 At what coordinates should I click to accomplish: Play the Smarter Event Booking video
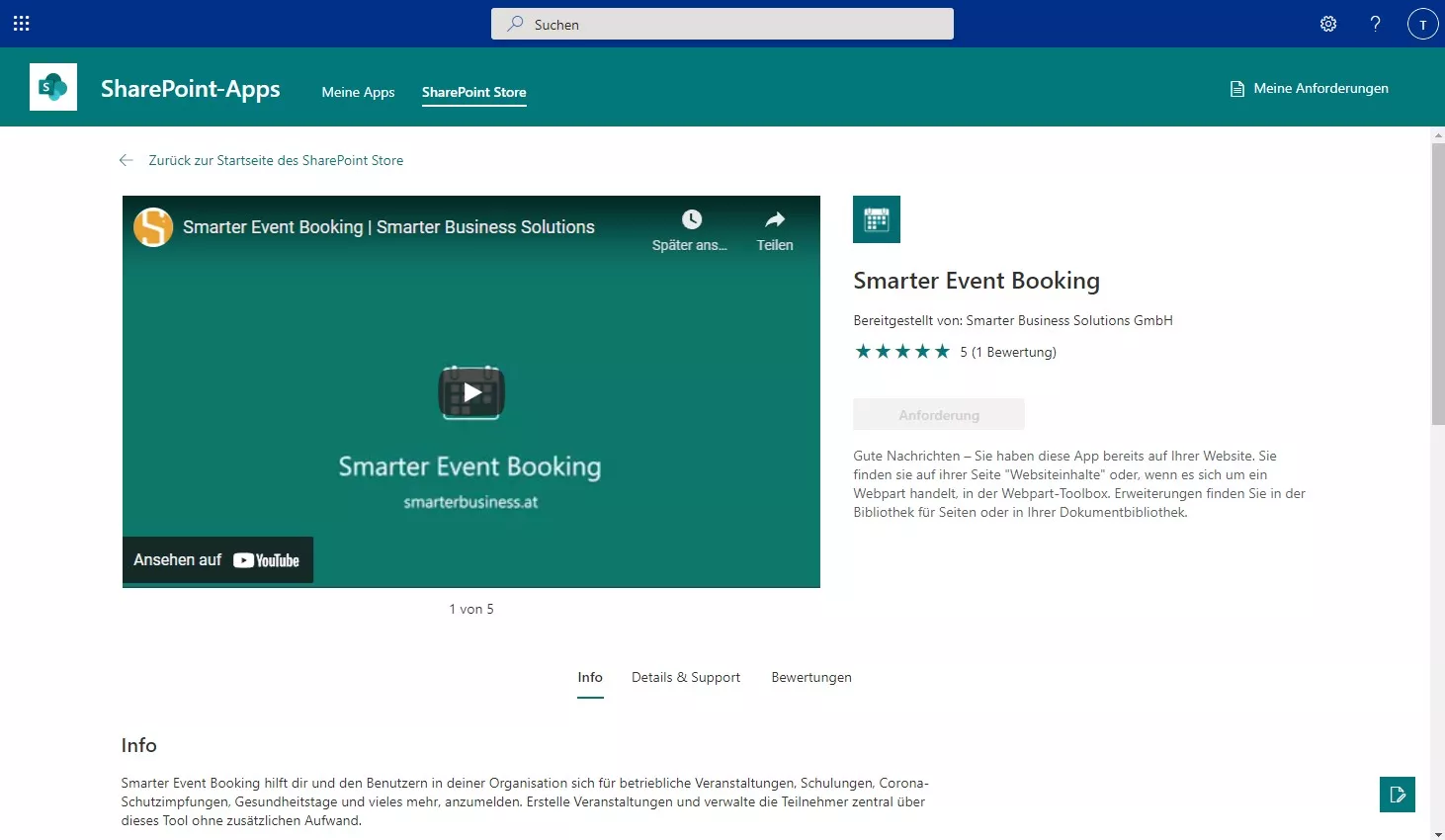[x=470, y=391]
